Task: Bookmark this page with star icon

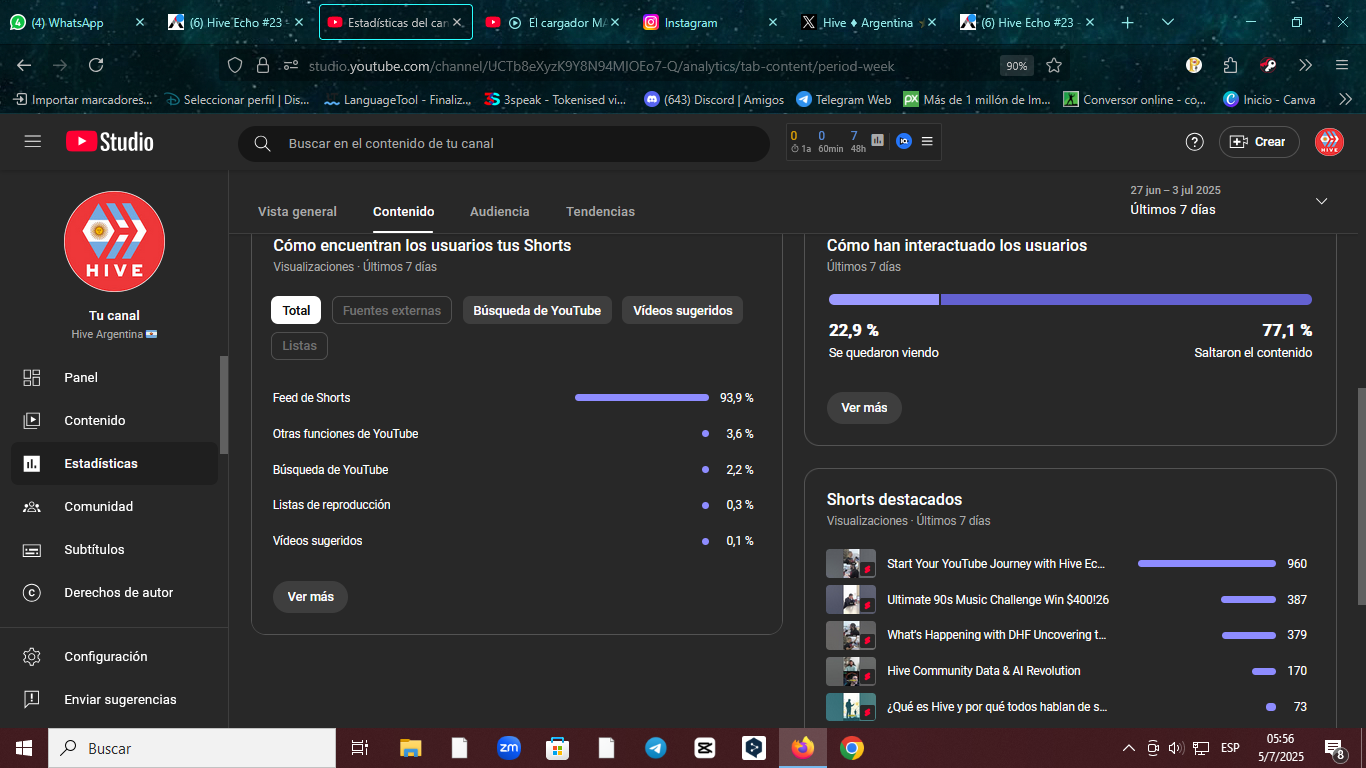Action: click(1054, 65)
